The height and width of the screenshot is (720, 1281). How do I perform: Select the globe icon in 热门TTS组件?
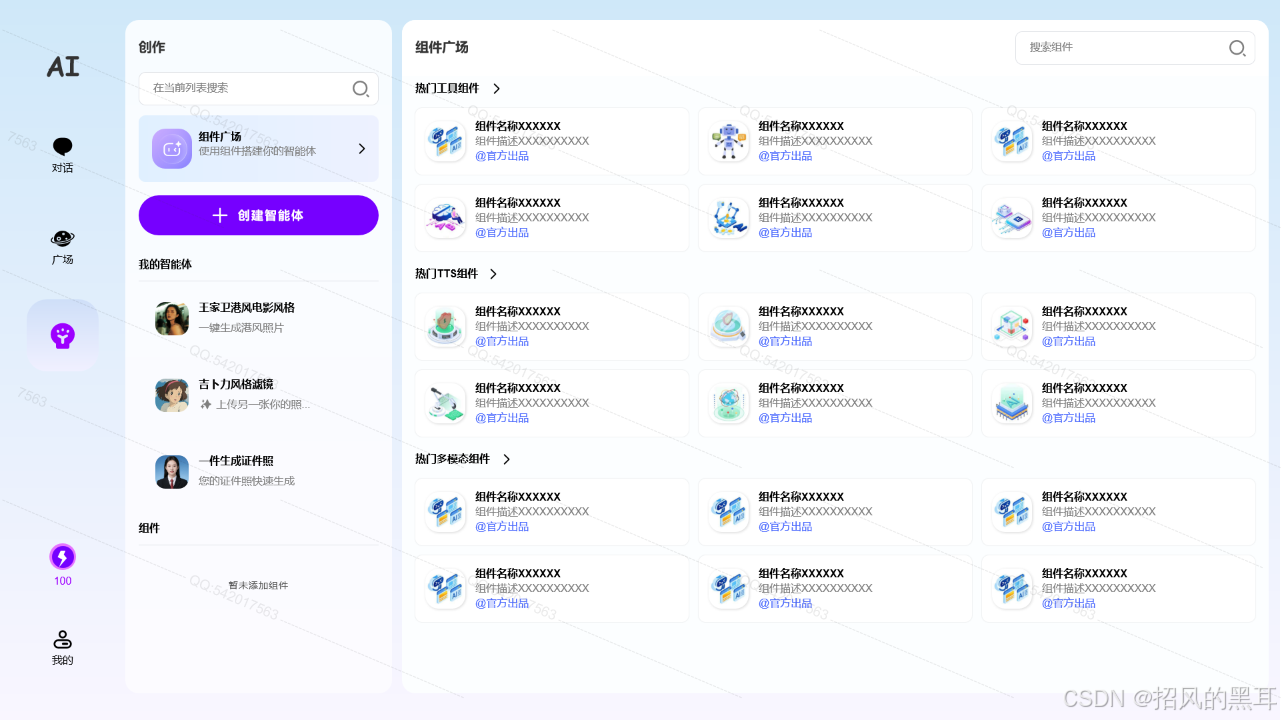(x=729, y=404)
